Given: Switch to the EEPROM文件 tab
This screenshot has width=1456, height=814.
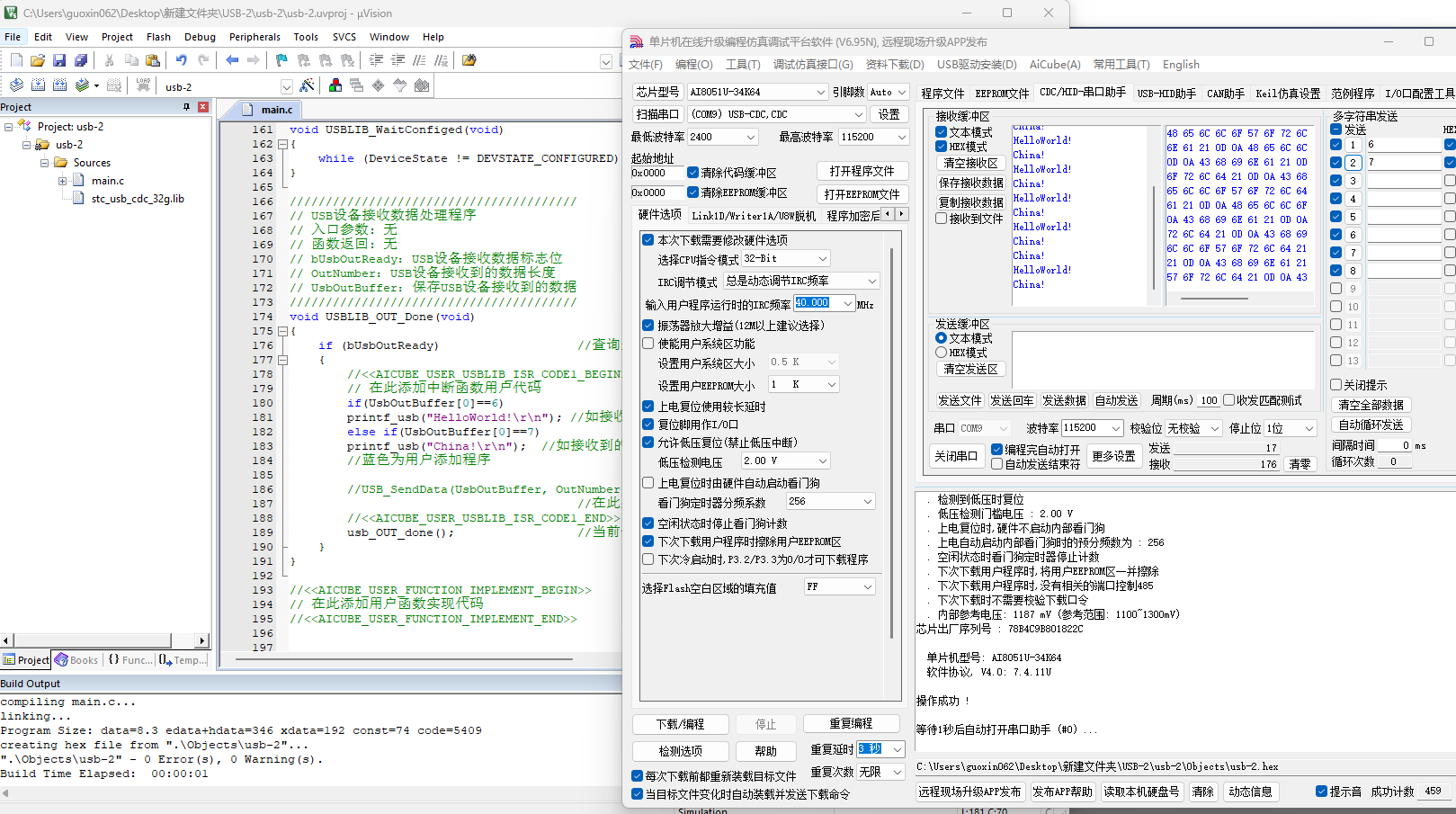Looking at the screenshot, I should pos(1002,94).
